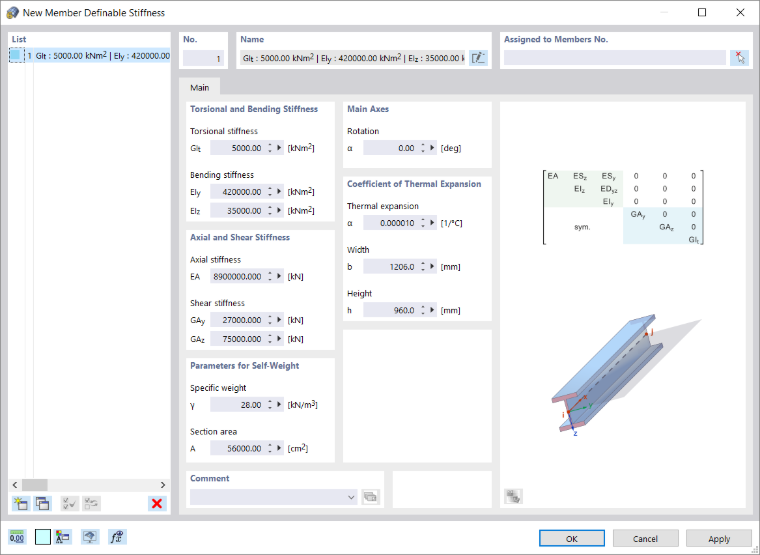Confirm with the OK button
The image size is (760, 555).
click(x=572, y=539)
